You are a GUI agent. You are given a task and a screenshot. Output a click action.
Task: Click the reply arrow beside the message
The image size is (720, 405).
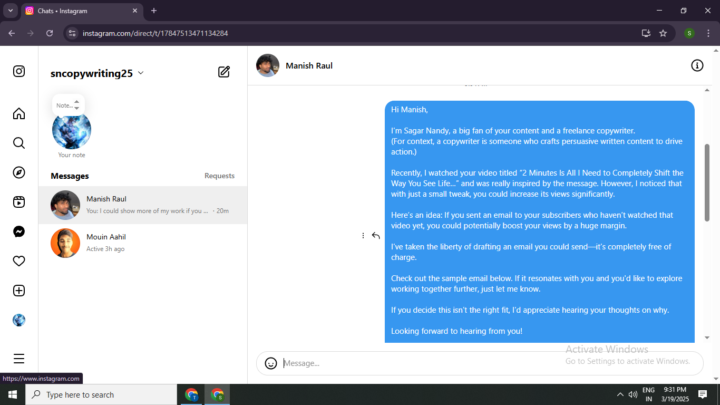tap(376, 236)
